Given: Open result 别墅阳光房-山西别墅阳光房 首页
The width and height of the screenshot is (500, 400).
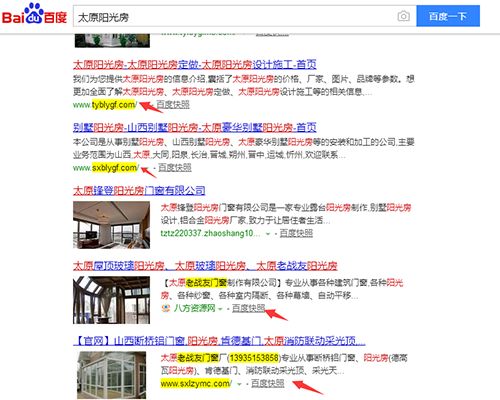Looking at the screenshot, I should [x=195, y=127].
